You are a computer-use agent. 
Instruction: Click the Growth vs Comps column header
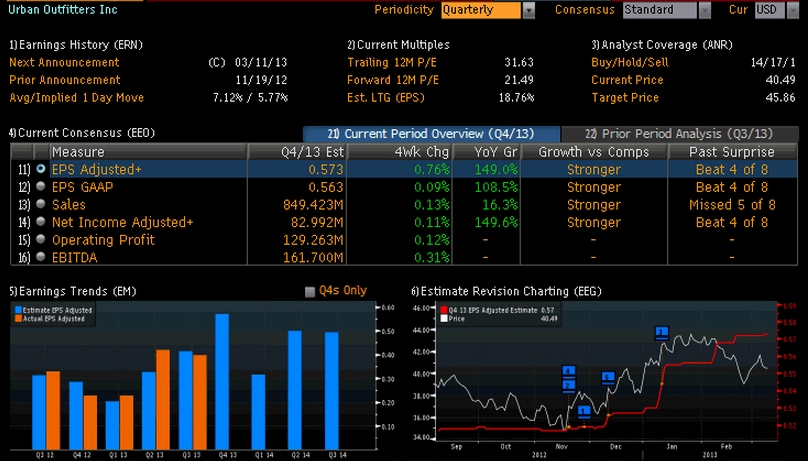pyautogui.click(x=594, y=152)
